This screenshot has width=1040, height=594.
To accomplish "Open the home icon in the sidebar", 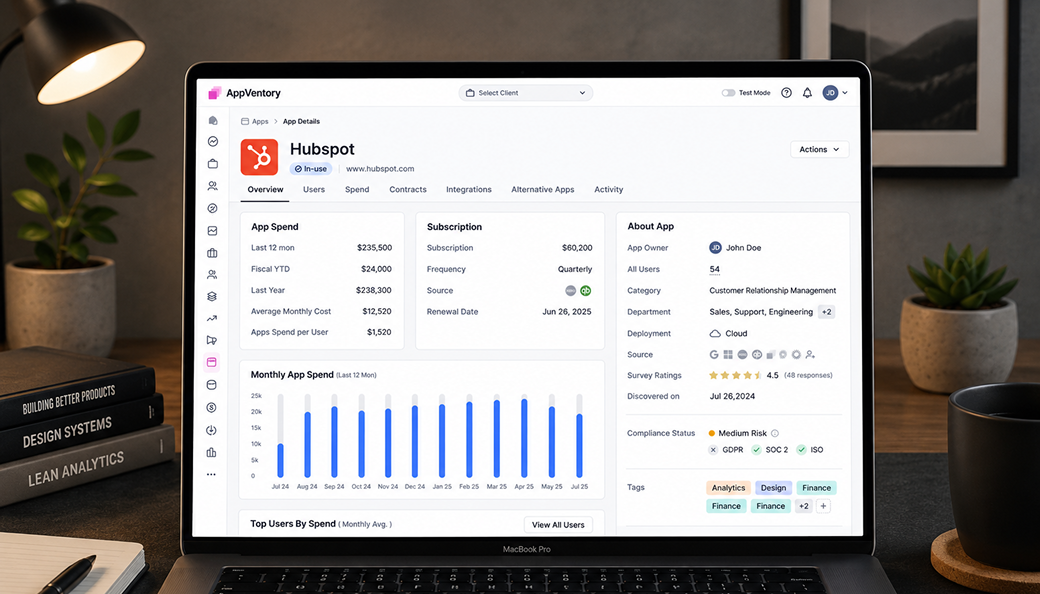I will tap(213, 121).
